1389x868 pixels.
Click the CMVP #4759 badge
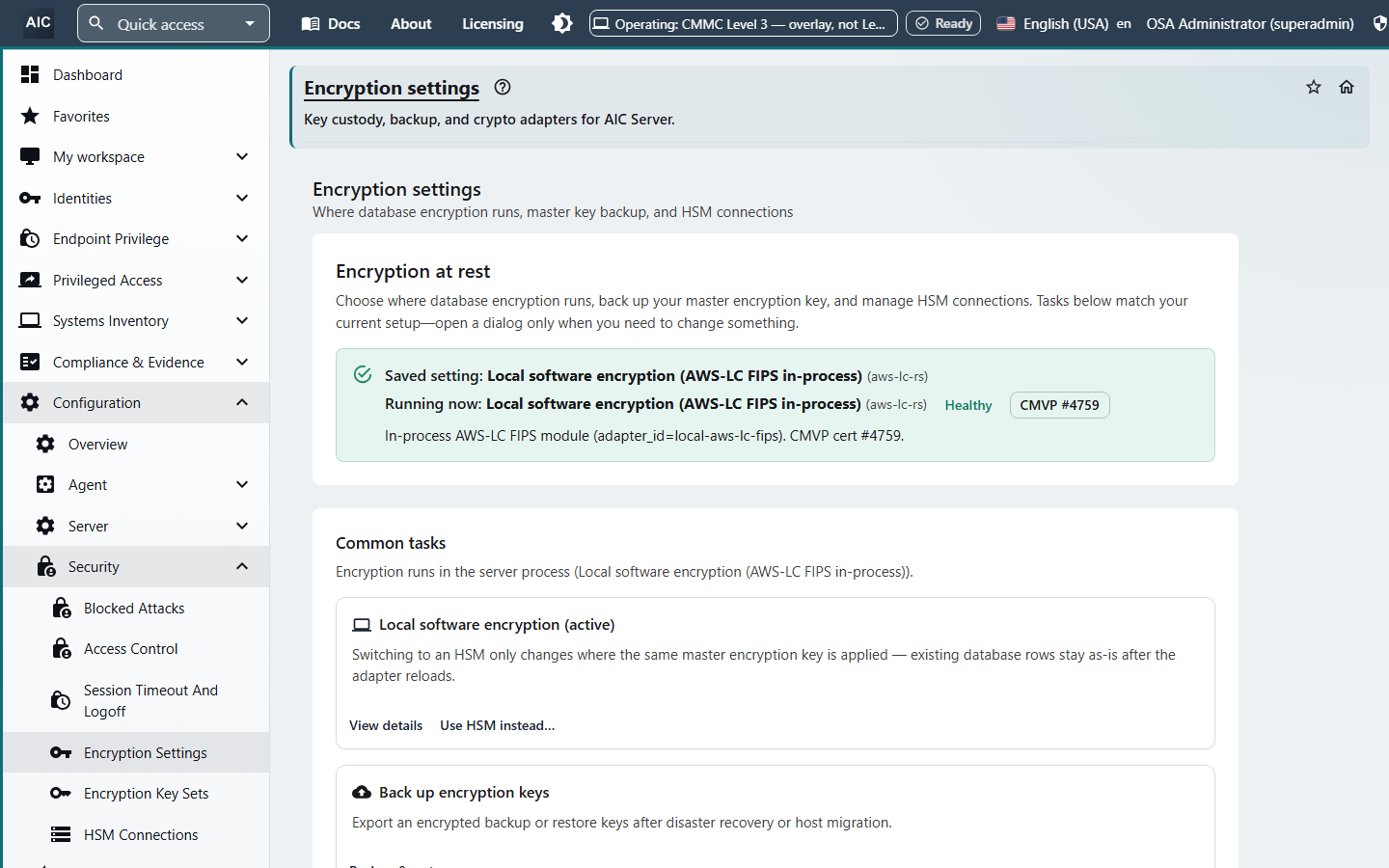[1059, 405]
